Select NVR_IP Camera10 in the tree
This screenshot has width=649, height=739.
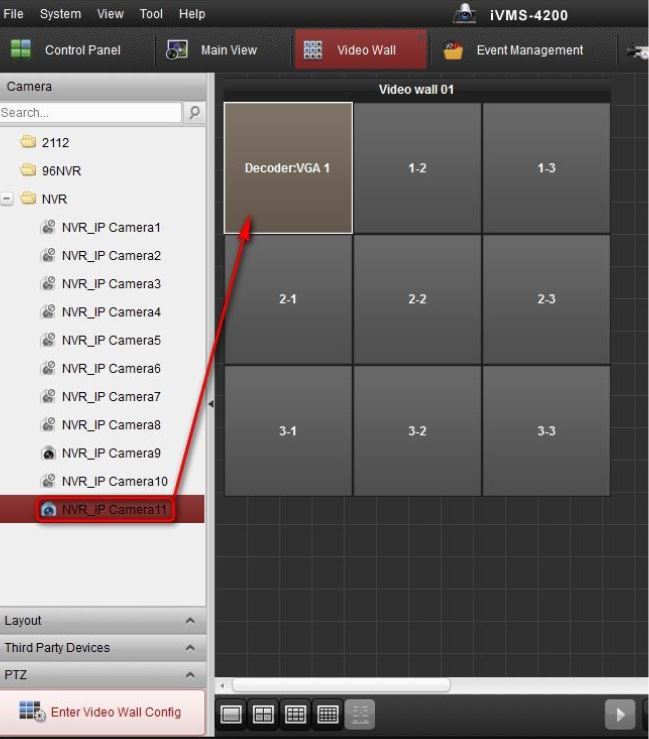point(115,481)
